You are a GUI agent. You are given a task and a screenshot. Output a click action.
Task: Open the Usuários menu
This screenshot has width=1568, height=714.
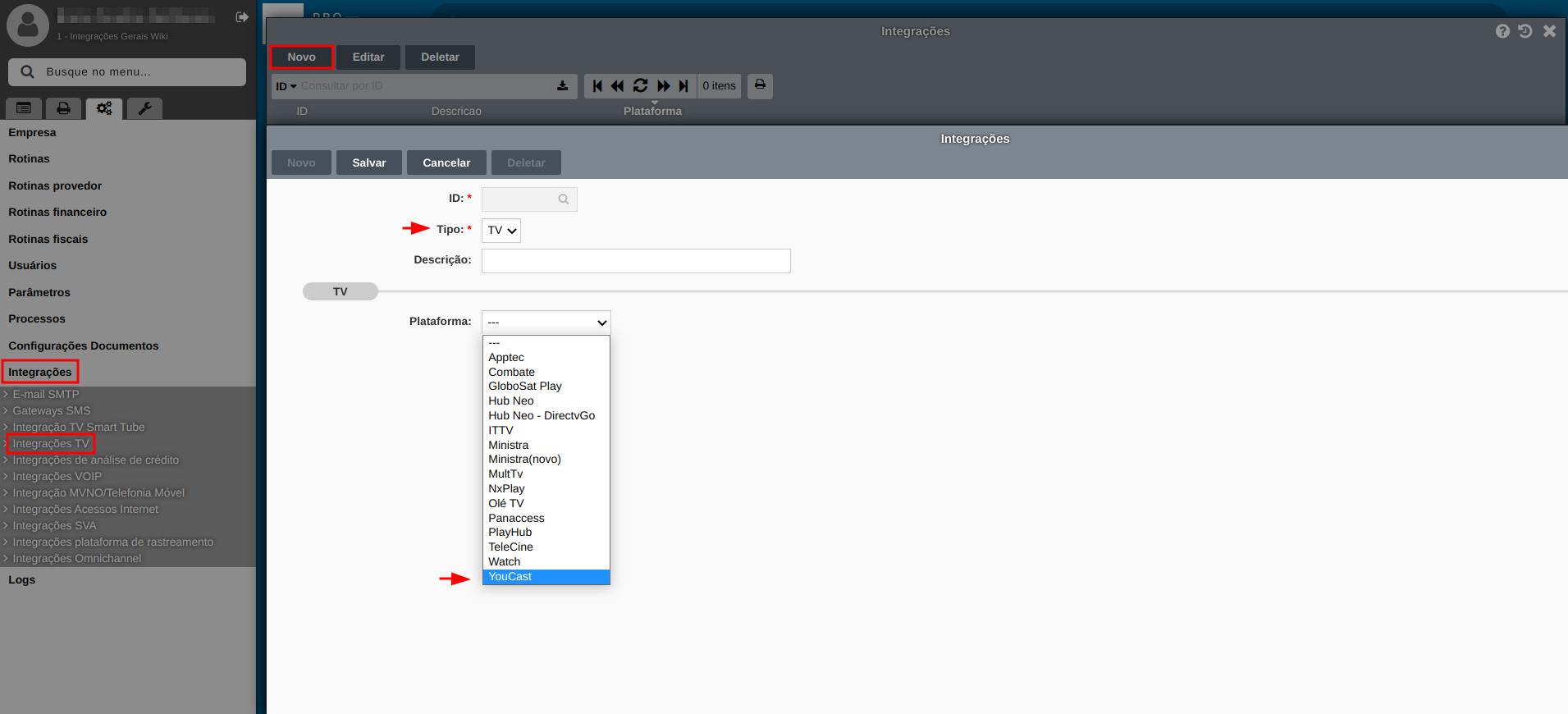[33, 266]
